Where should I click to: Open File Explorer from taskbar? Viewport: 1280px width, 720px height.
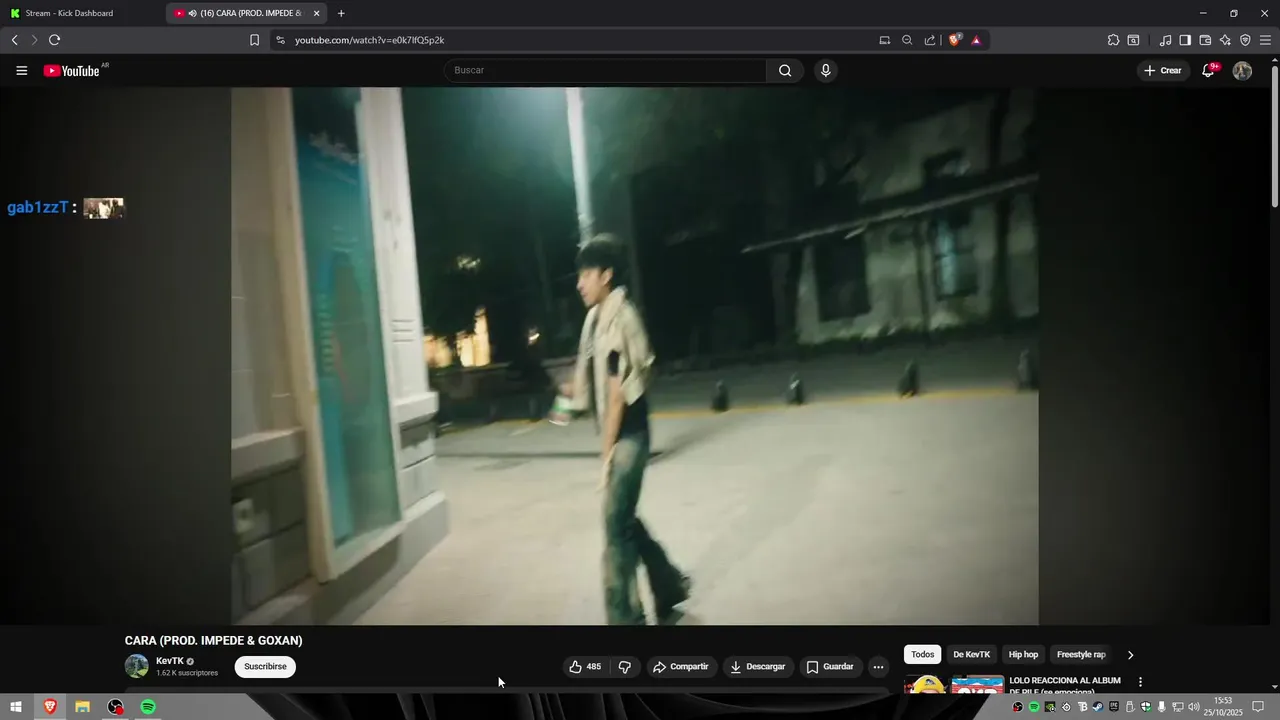(82, 707)
